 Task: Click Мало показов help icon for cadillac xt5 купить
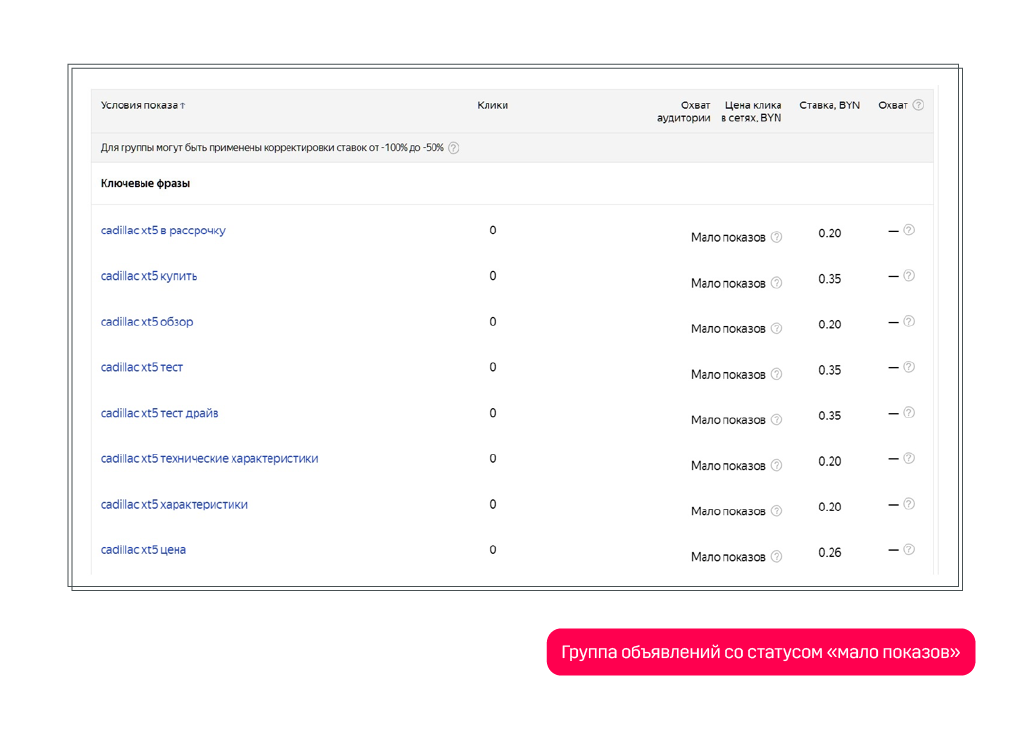pyautogui.click(x=776, y=283)
